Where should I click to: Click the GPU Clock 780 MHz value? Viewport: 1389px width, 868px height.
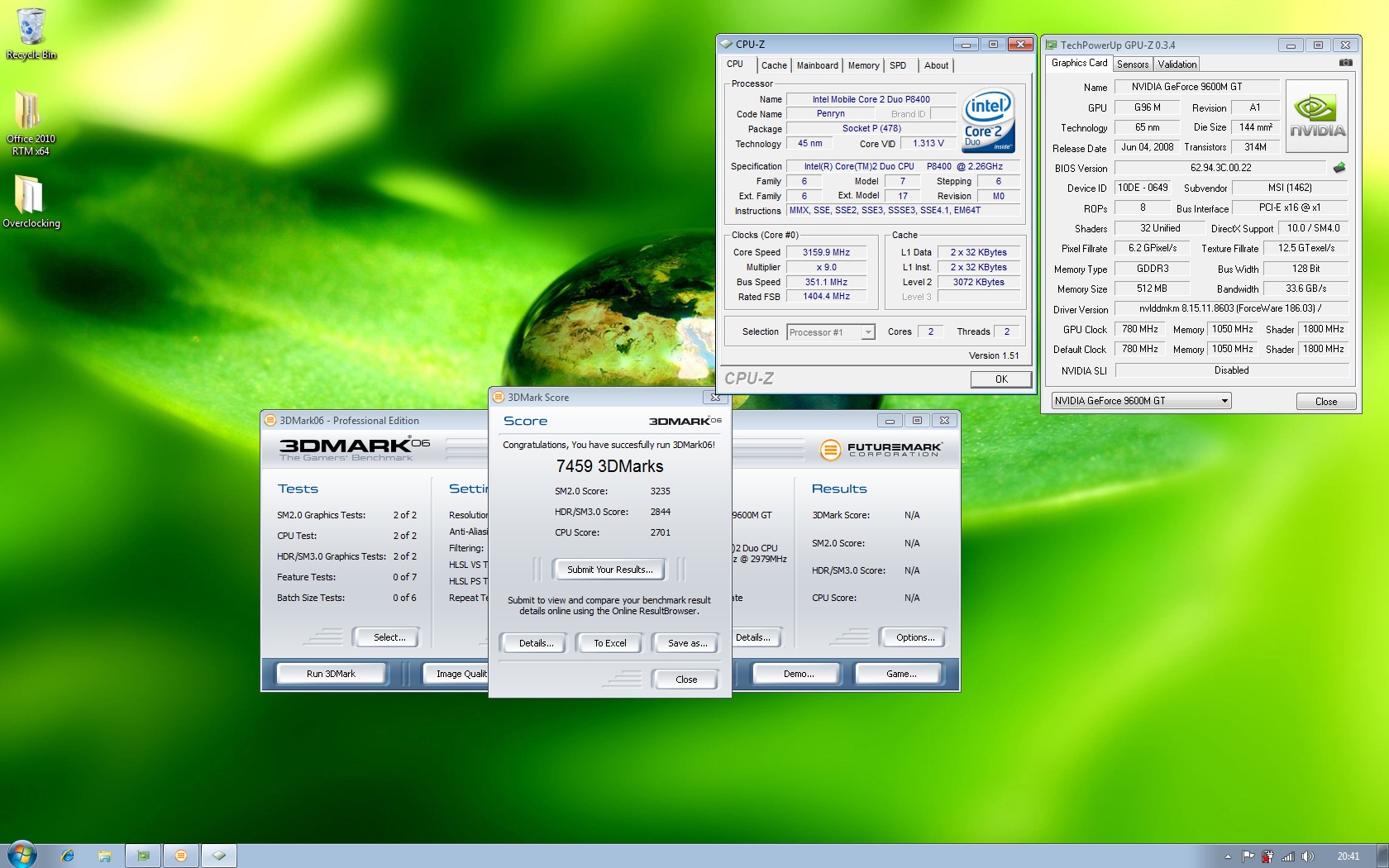coord(1139,329)
